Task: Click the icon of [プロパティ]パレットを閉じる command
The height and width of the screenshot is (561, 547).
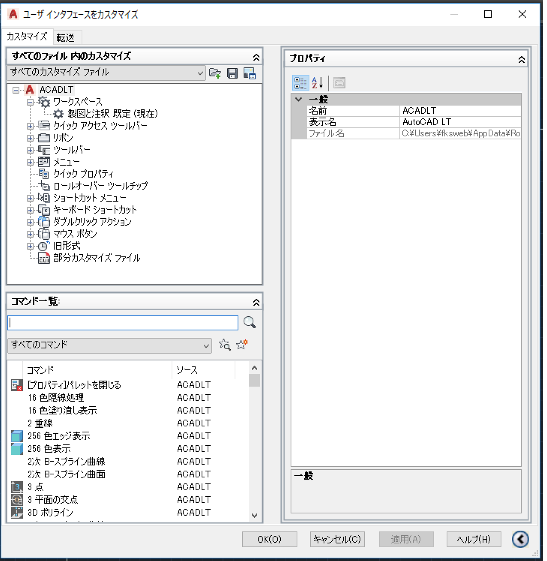Action: tap(16, 385)
